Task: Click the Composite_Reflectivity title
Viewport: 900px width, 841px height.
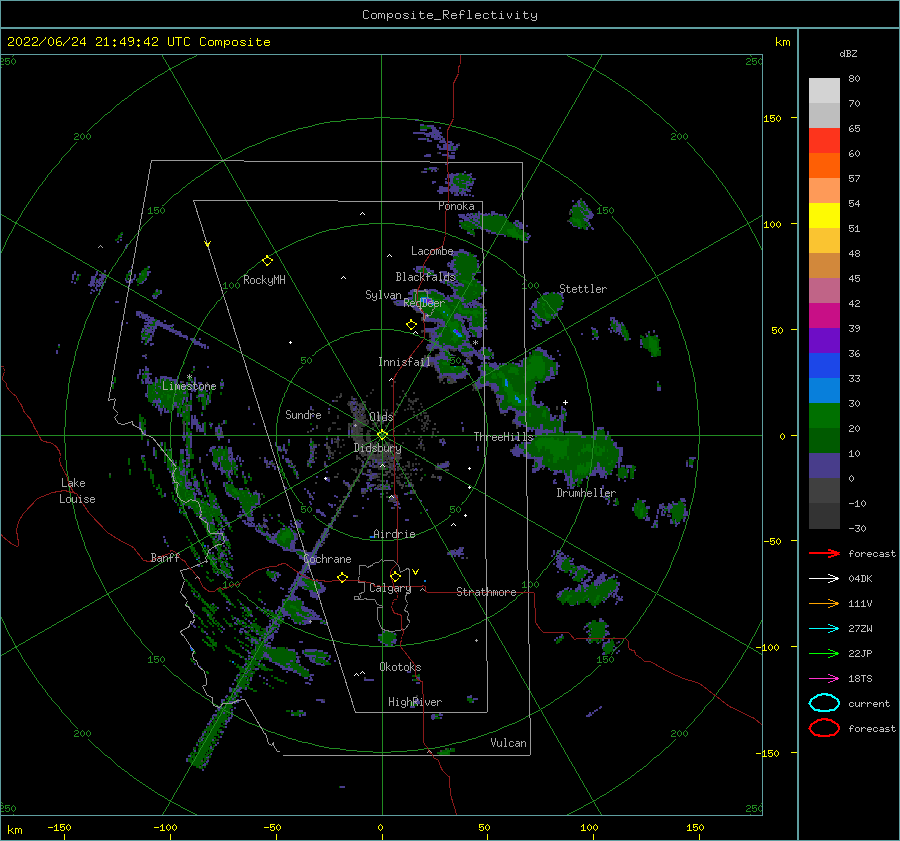Action: click(x=450, y=15)
